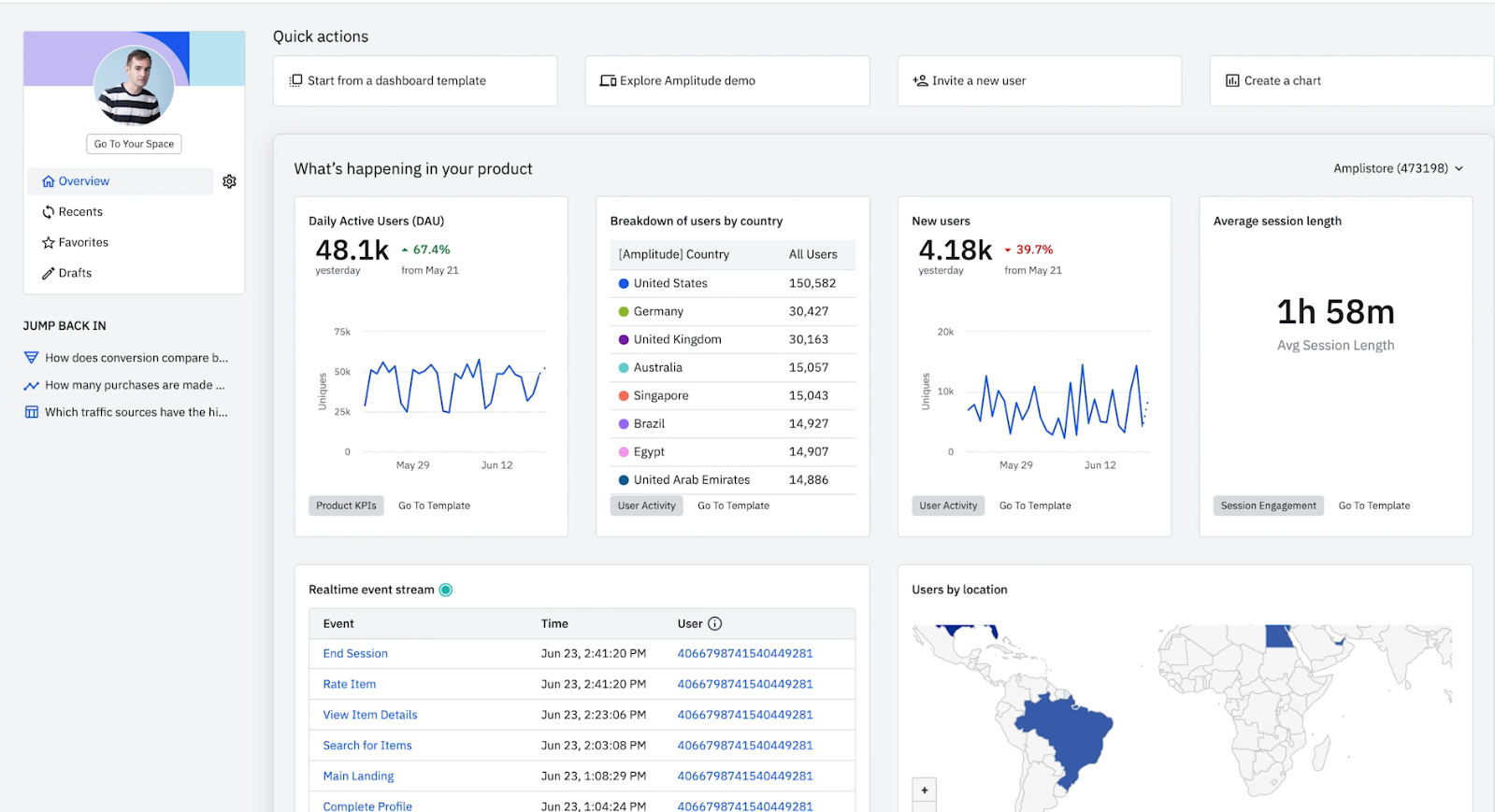The height and width of the screenshot is (812, 1495).
Task: Zoom in on the Users by location map
Action: [925, 790]
